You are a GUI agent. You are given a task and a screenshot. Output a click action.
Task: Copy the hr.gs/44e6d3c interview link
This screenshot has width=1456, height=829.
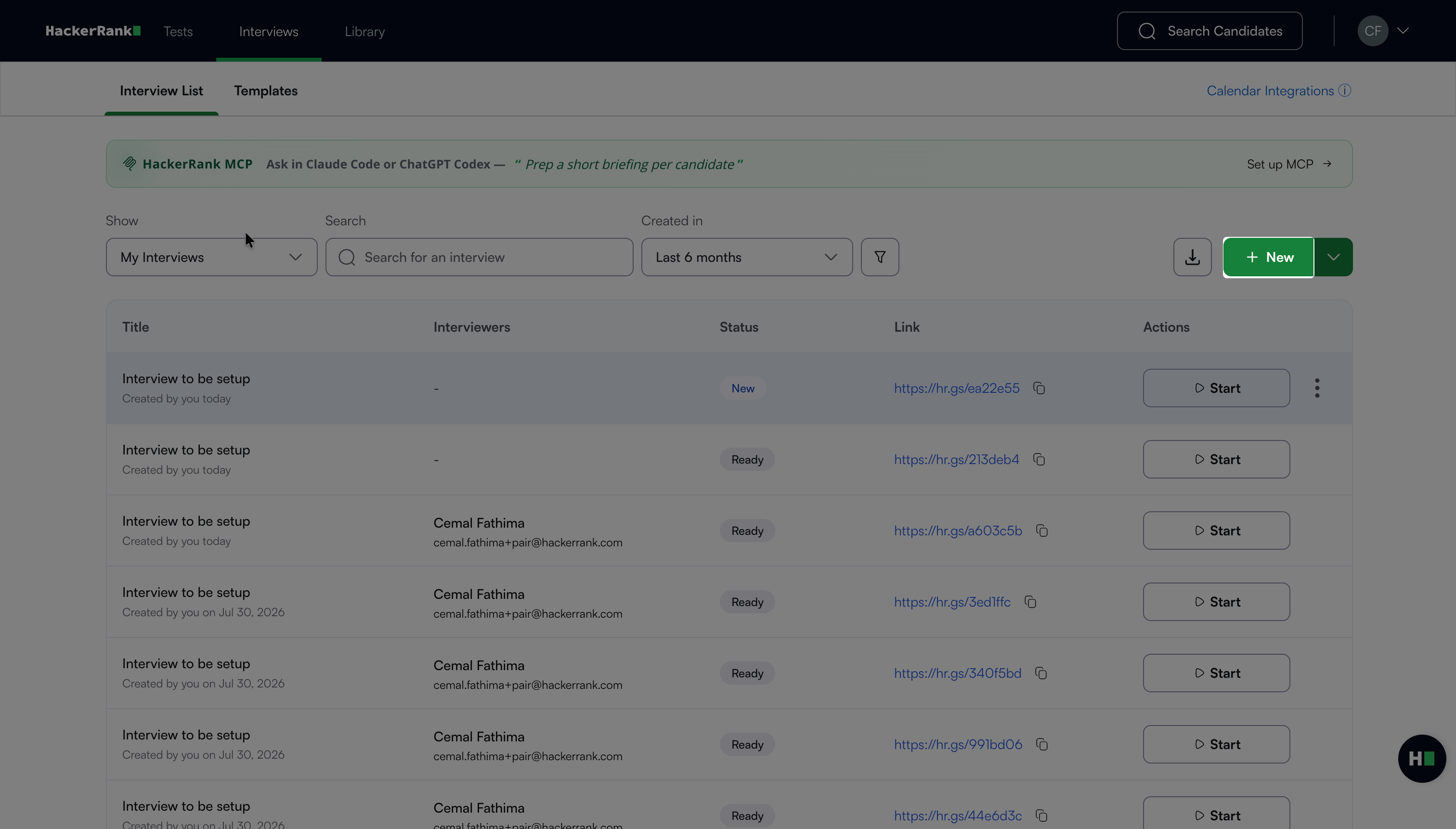[1041, 816]
